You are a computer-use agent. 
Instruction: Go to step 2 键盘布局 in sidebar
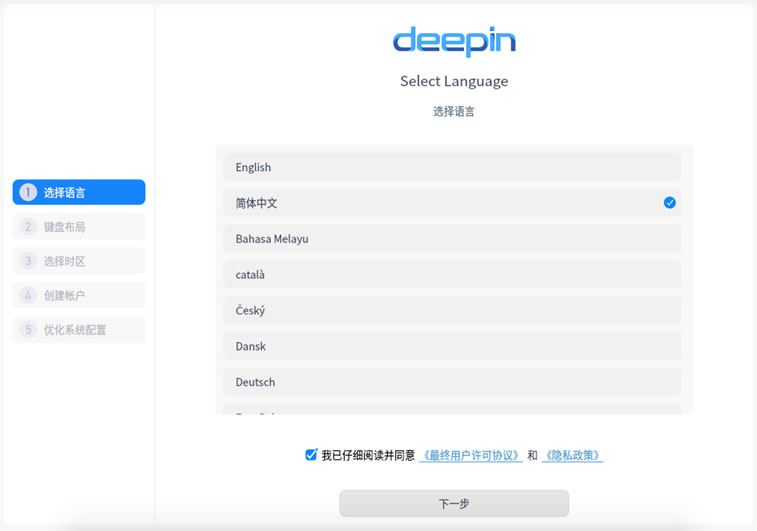coord(79,226)
